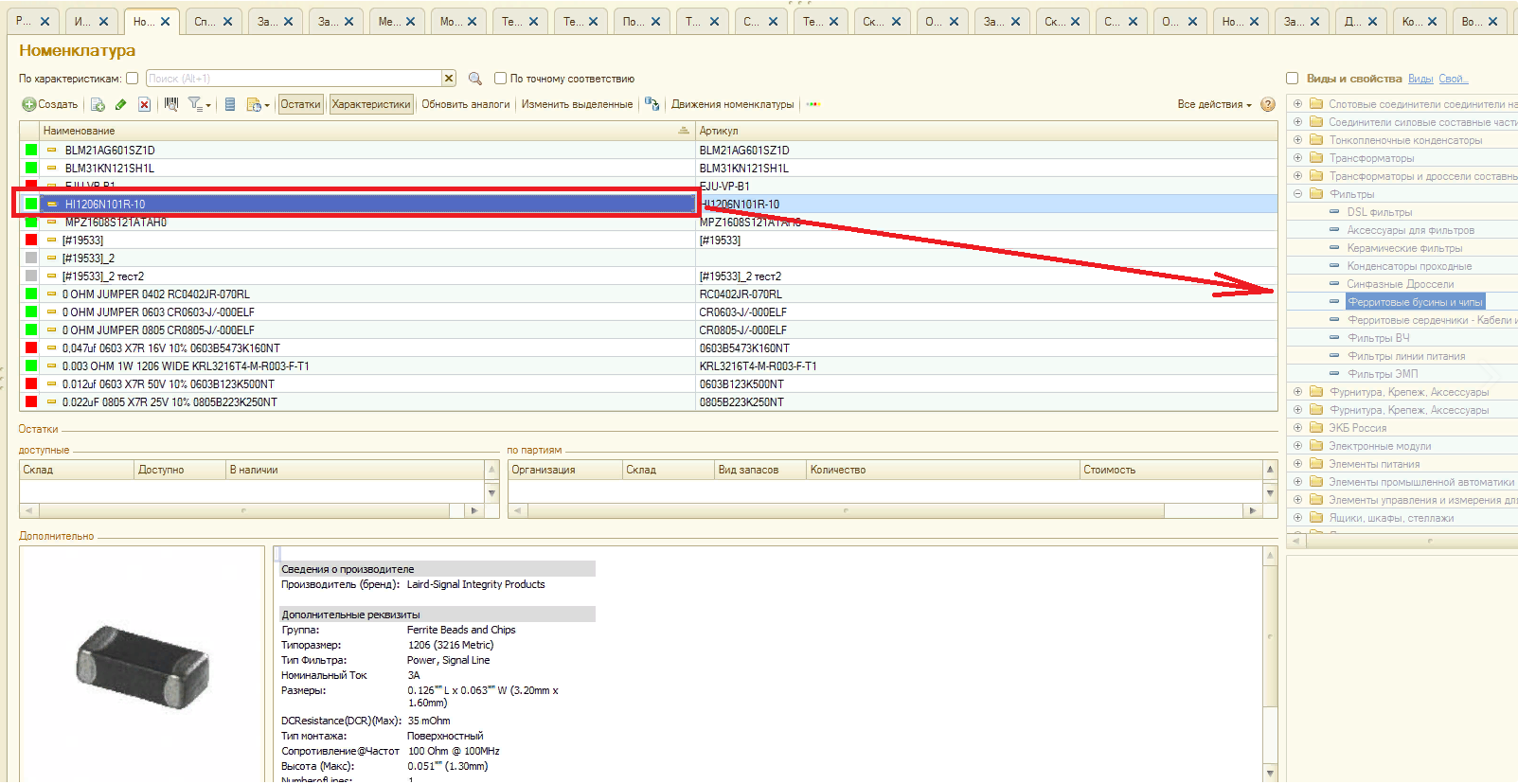
Task: Click the red X delete mark icon
Action: point(144,104)
